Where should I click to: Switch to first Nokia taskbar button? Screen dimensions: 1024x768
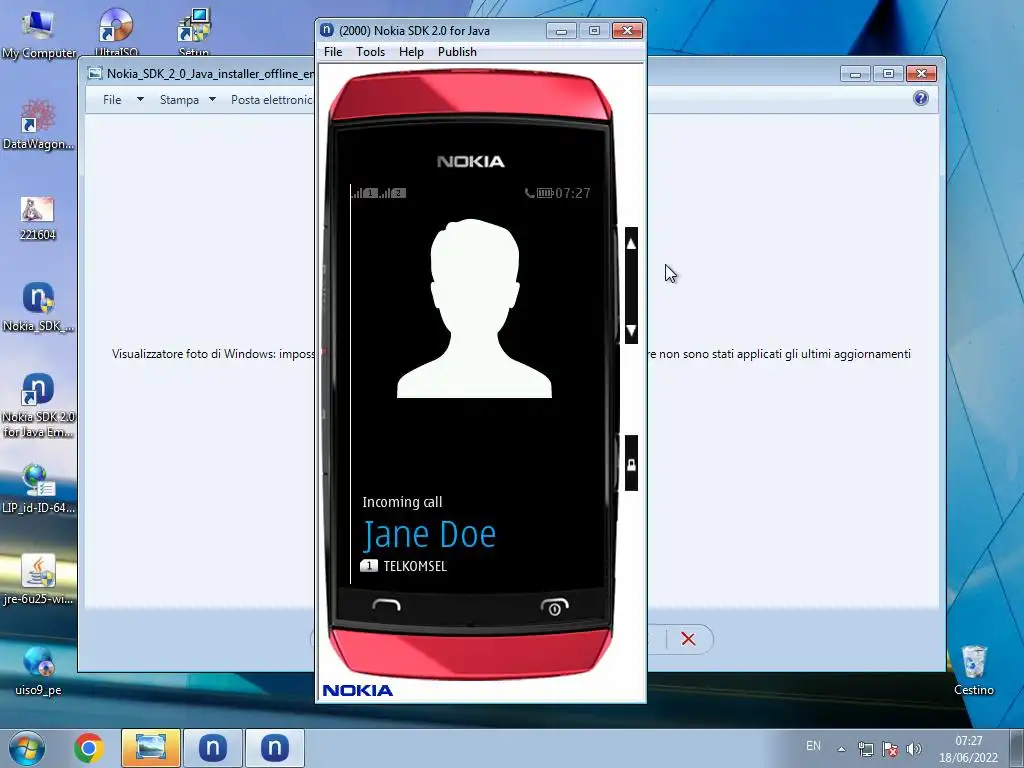tap(213, 748)
